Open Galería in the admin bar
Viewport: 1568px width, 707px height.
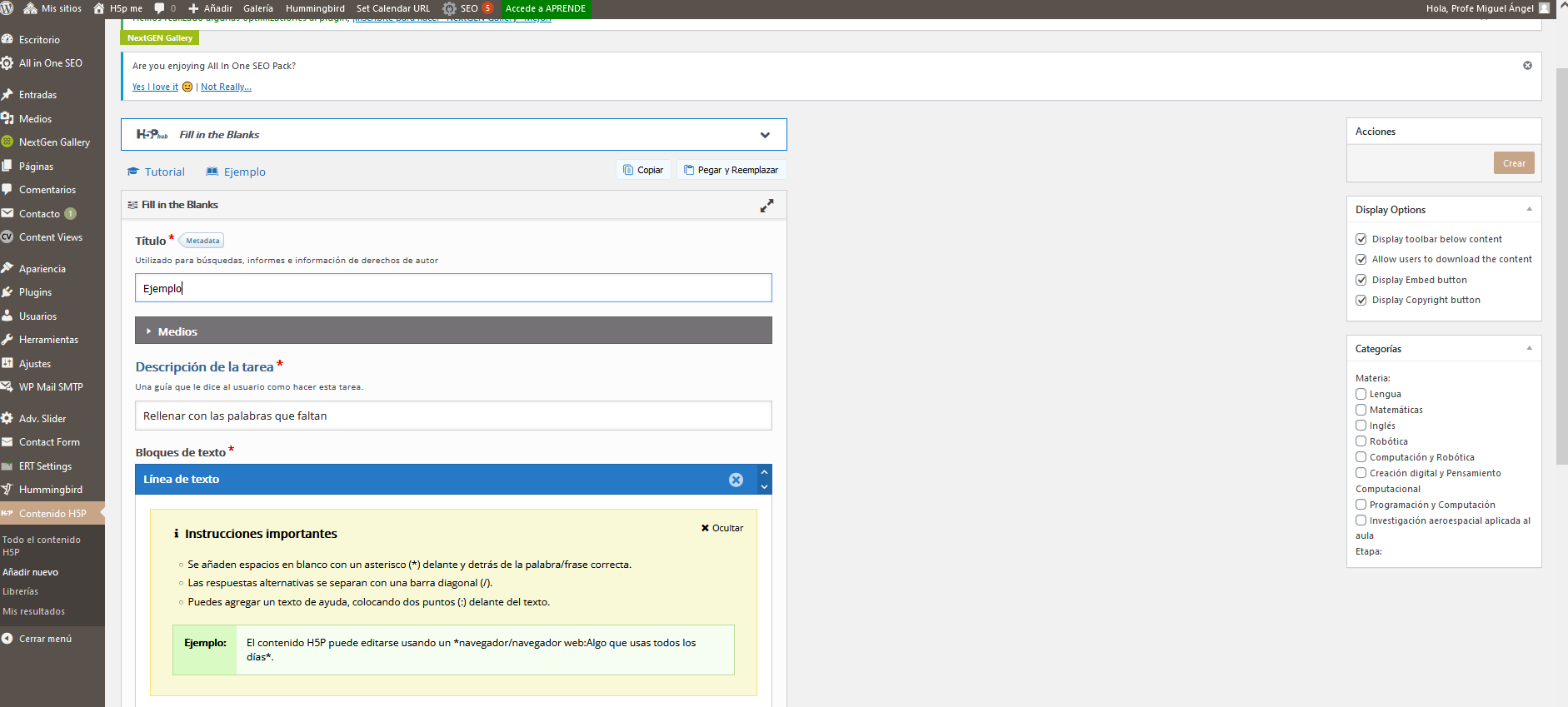tap(258, 8)
